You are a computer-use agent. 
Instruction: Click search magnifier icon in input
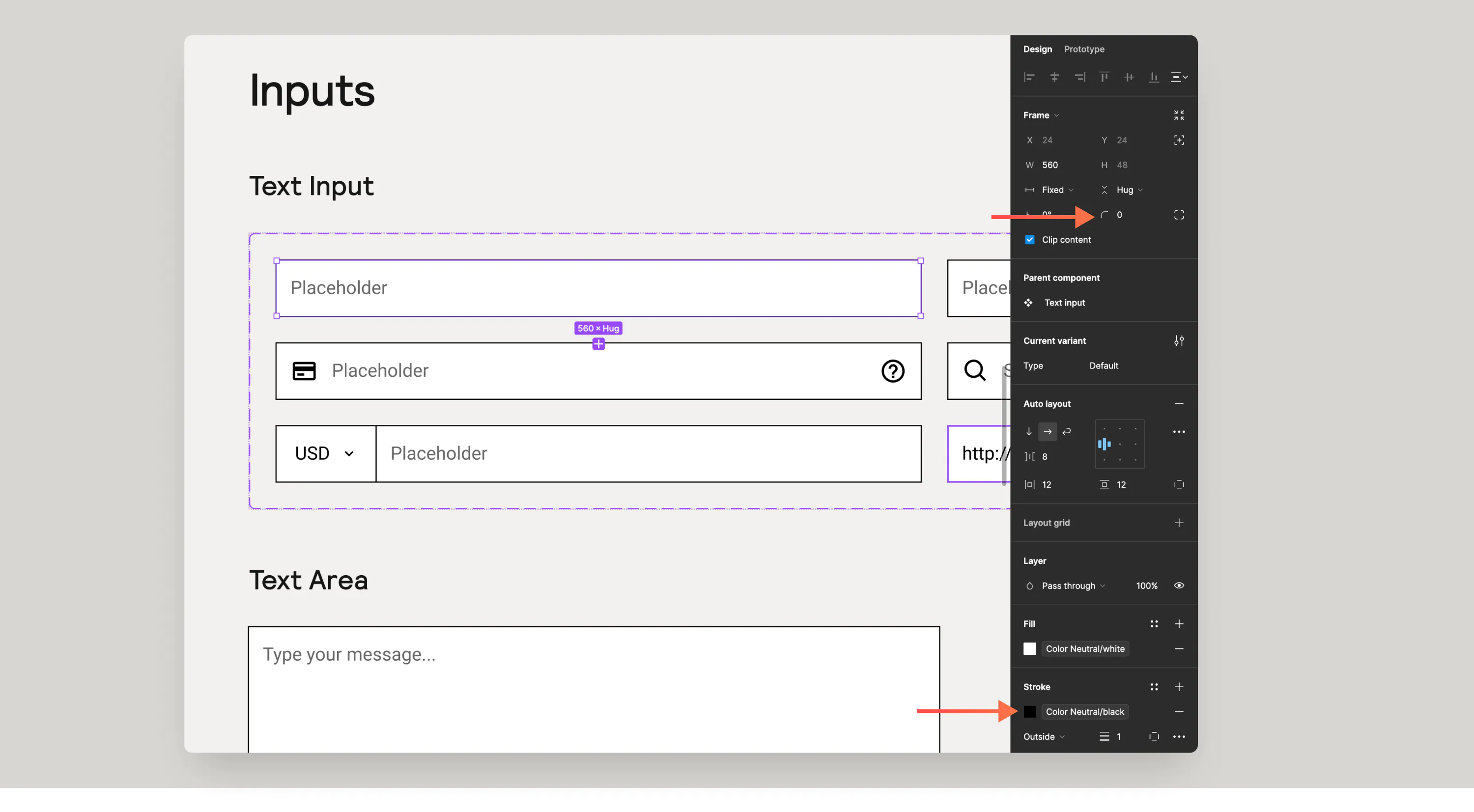(x=974, y=370)
